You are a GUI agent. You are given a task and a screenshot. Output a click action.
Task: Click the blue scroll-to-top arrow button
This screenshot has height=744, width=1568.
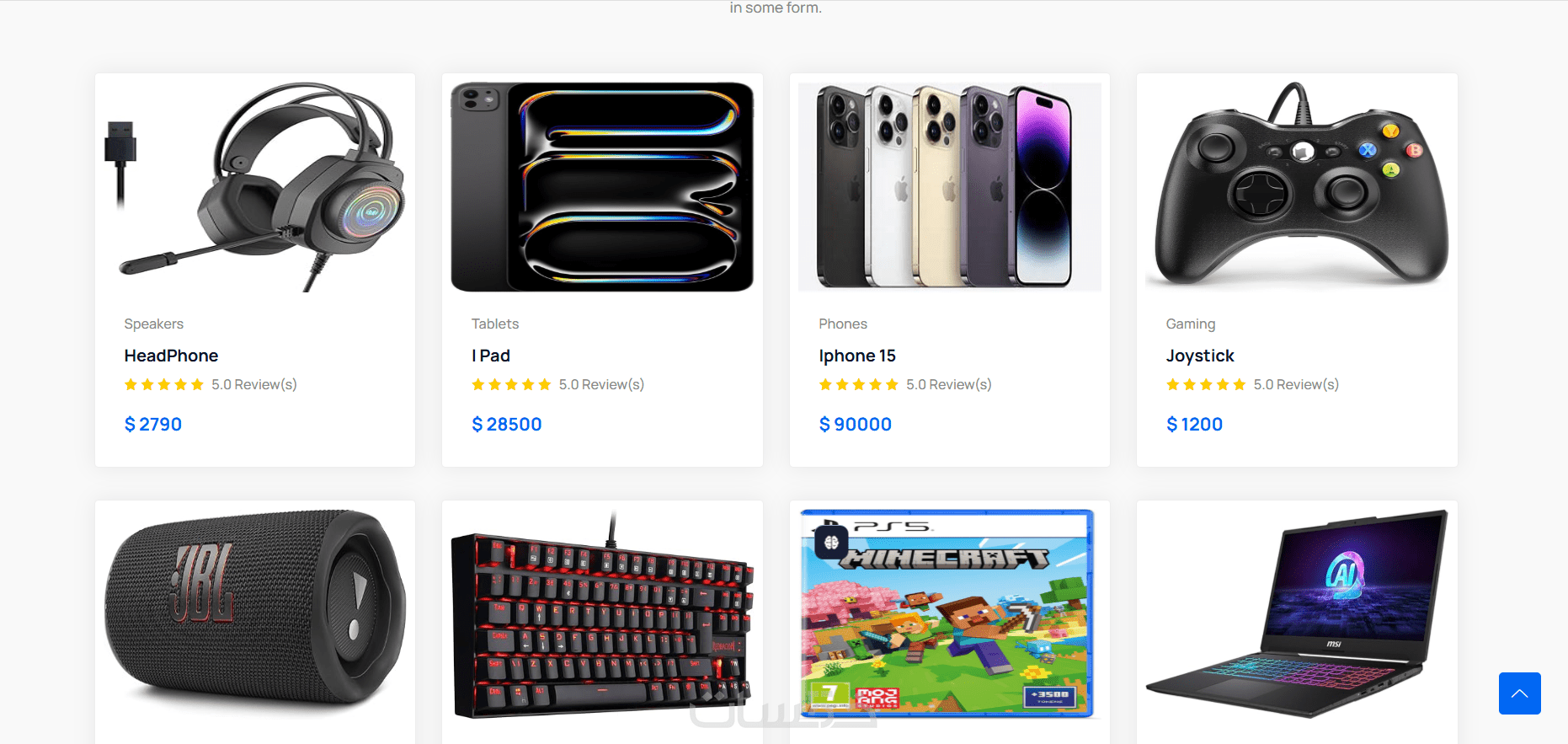click(1519, 693)
